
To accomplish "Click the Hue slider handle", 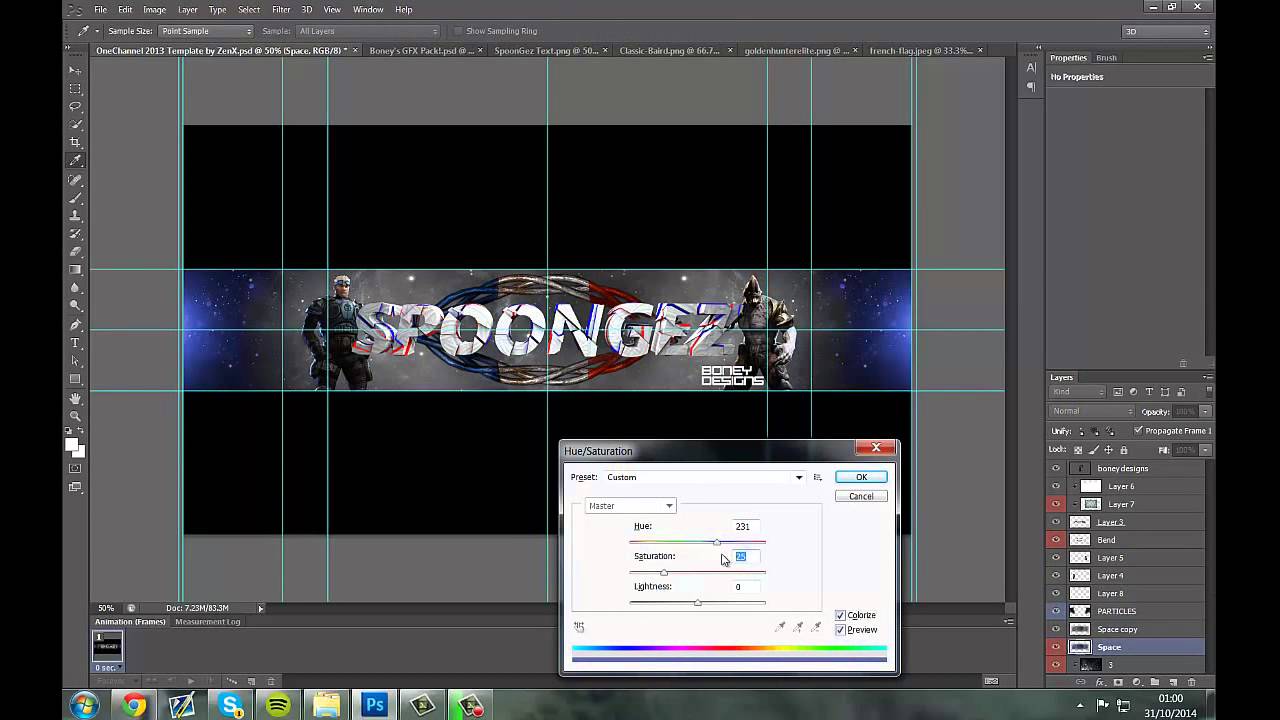I will [717, 543].
